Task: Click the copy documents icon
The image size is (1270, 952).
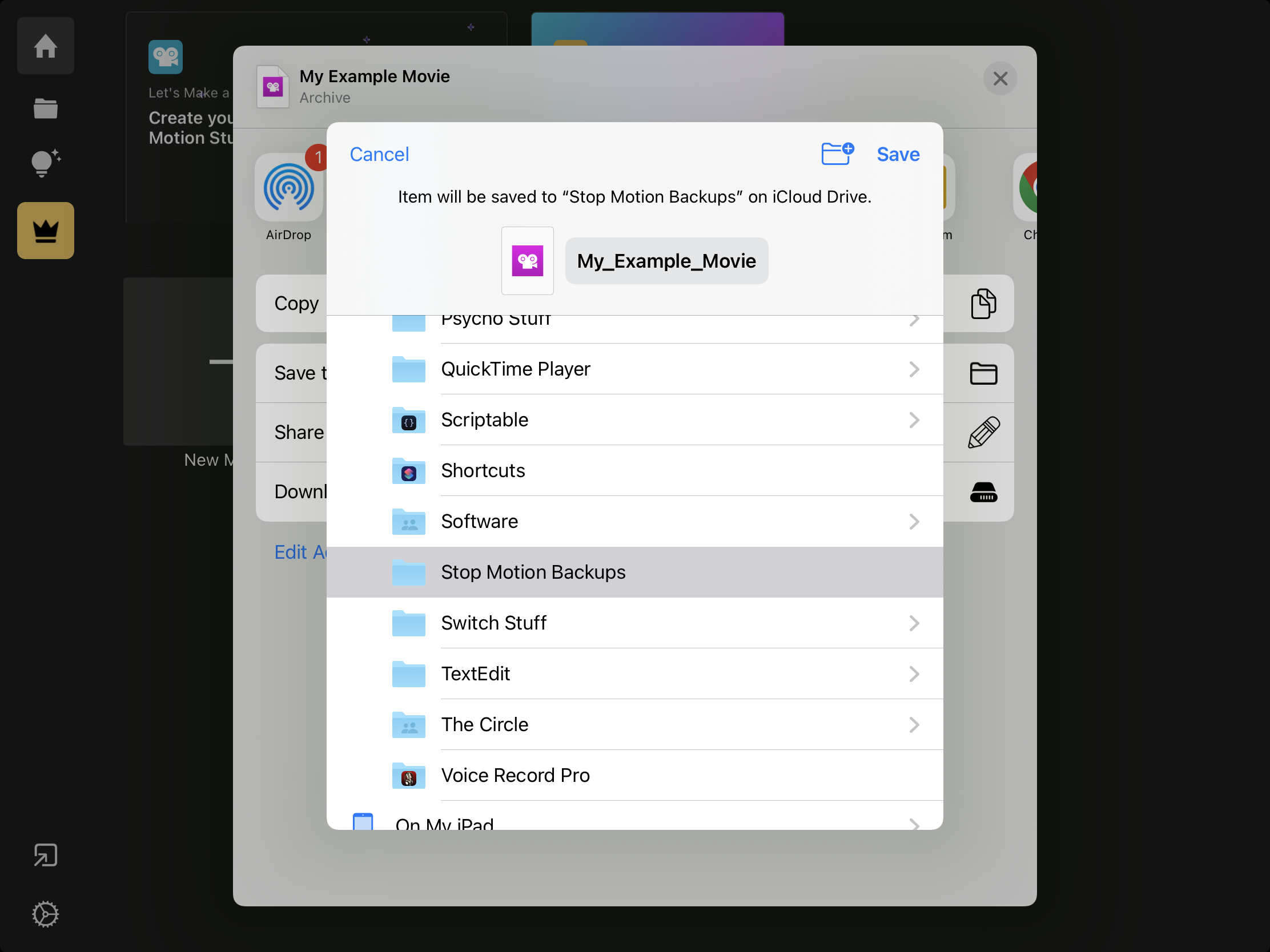Action: pos(983,304)
